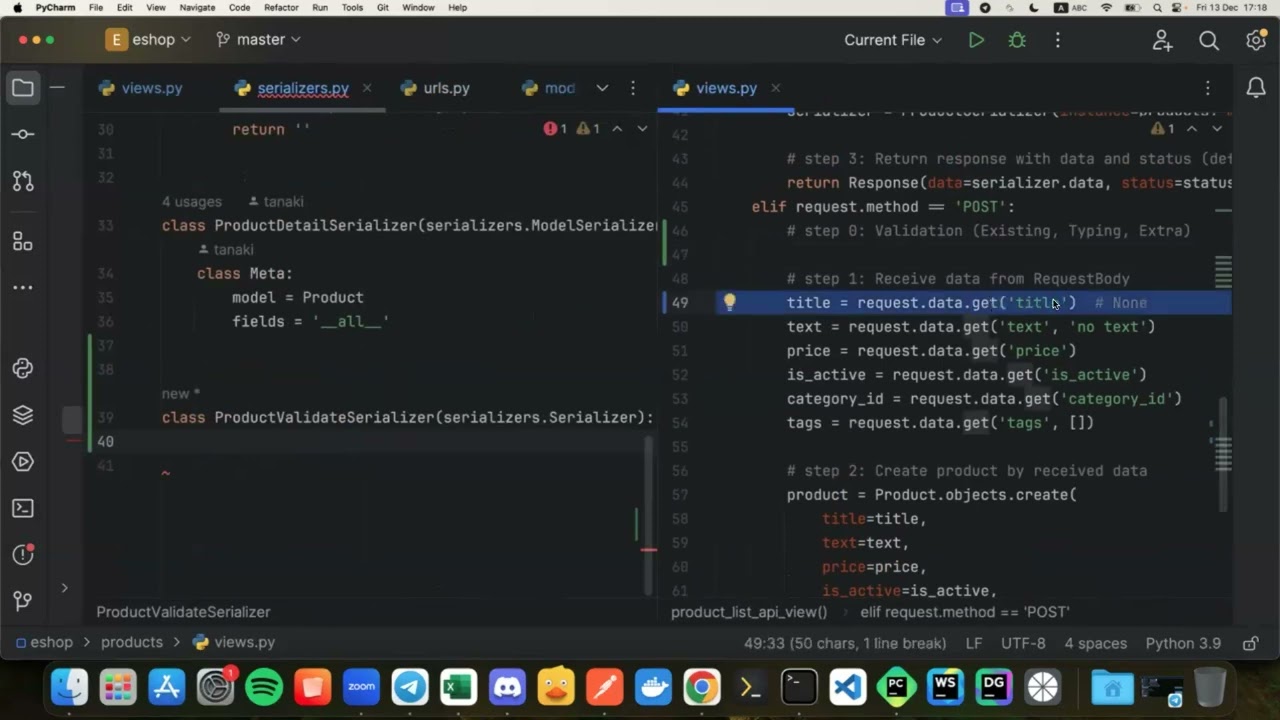Screen dimensions: 1280x720
Task: Click the error count indicator in serializers.py
Action: pos(555,129)
